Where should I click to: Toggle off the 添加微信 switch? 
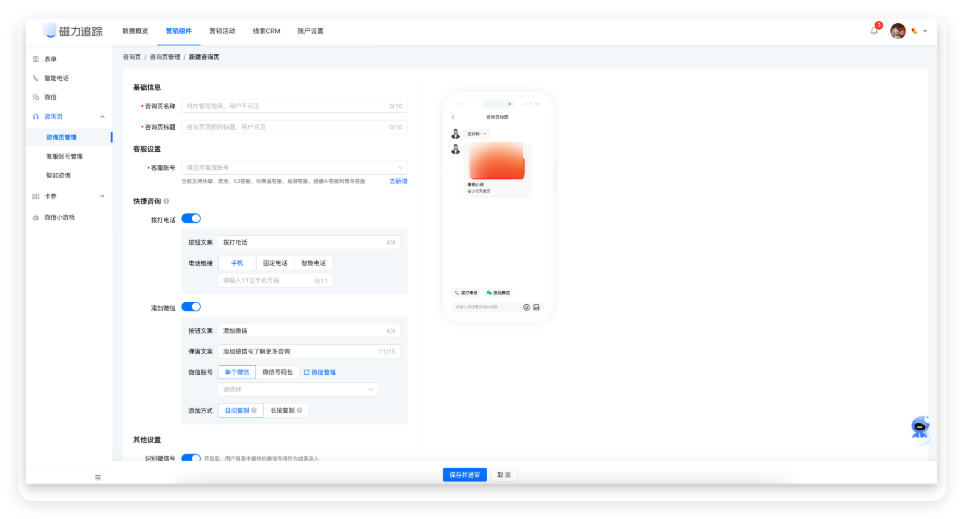click(x=191, y=307)
